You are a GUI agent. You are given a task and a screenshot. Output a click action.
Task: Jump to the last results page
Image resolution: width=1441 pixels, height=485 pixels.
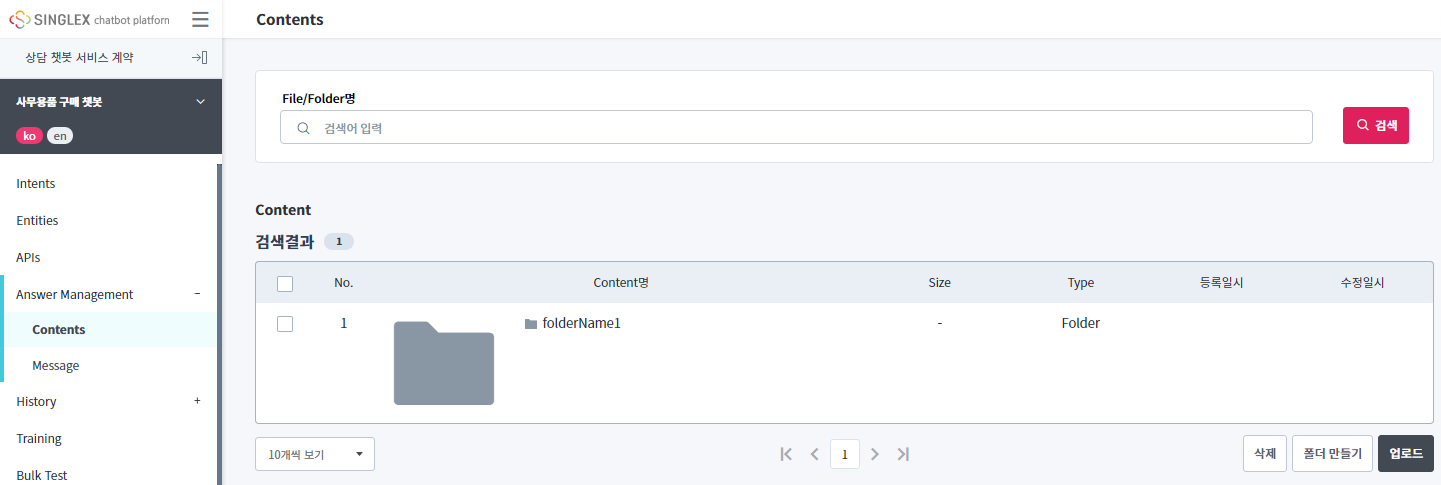click(903, 454)
